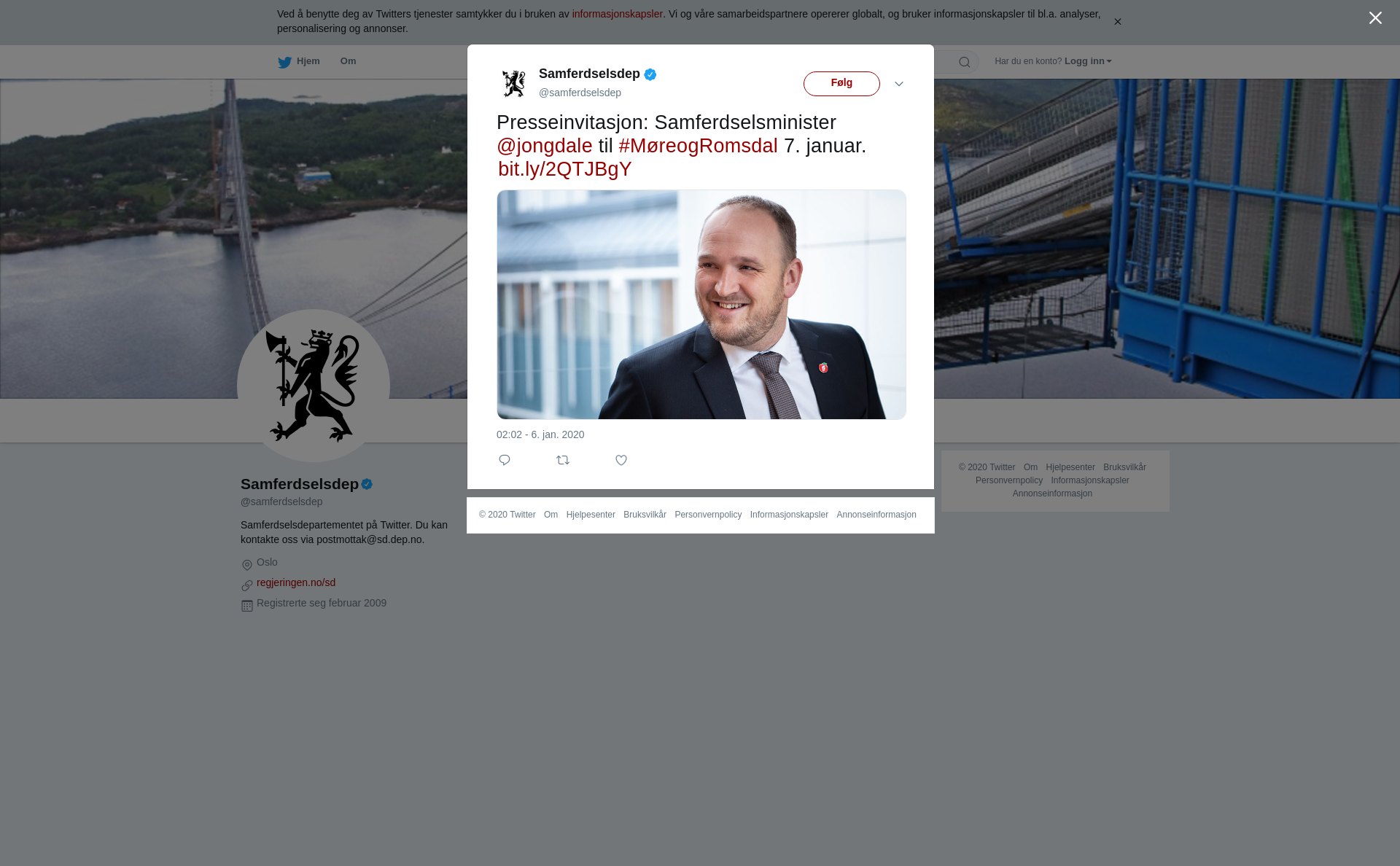This screenshot has height=866, width=1400.
Task: Open Personvernpolicy in the overlay footer
Action: coord(708,515)
